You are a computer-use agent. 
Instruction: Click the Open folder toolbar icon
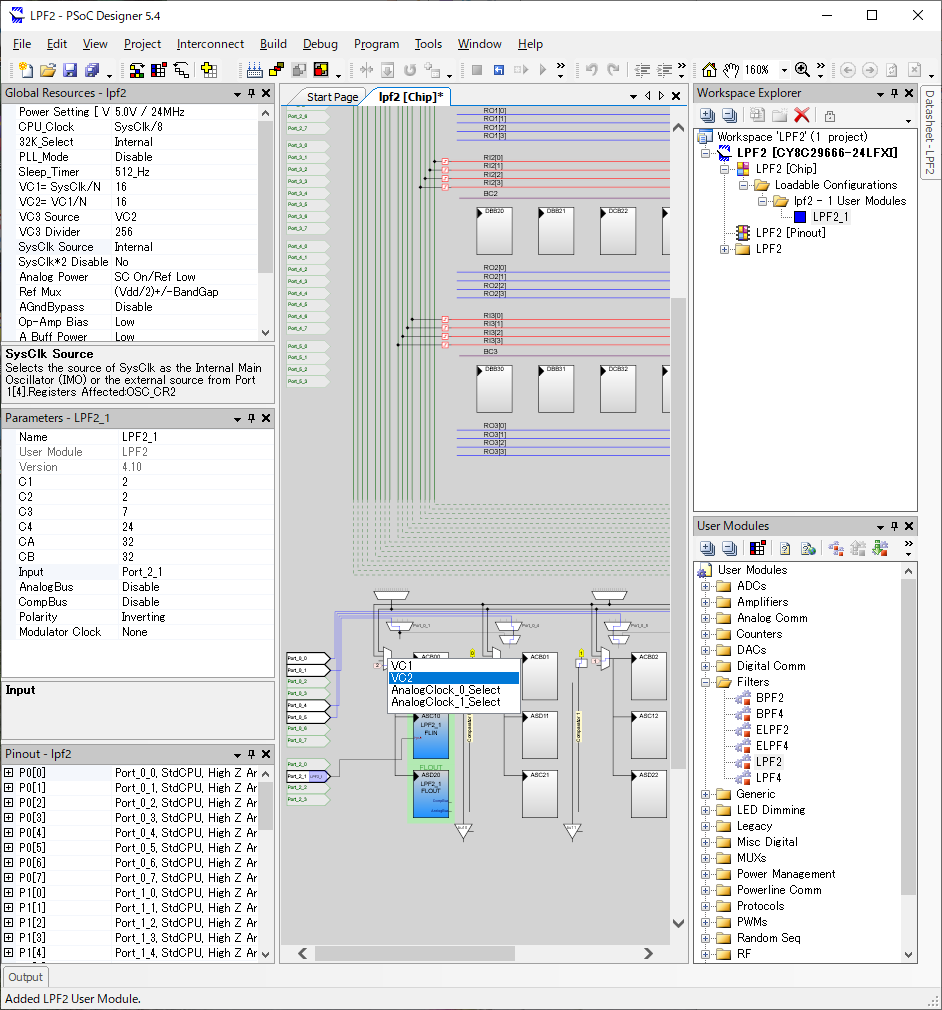click(x=48, y=70)
